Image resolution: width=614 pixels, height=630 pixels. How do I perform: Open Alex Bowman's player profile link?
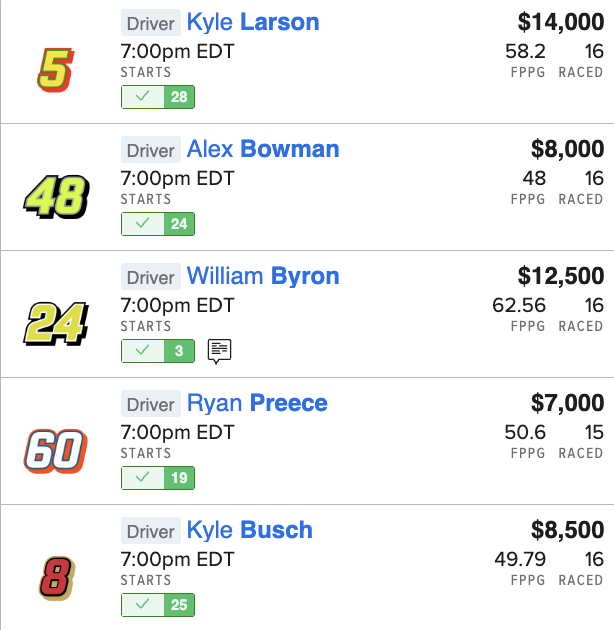(263, 149)
